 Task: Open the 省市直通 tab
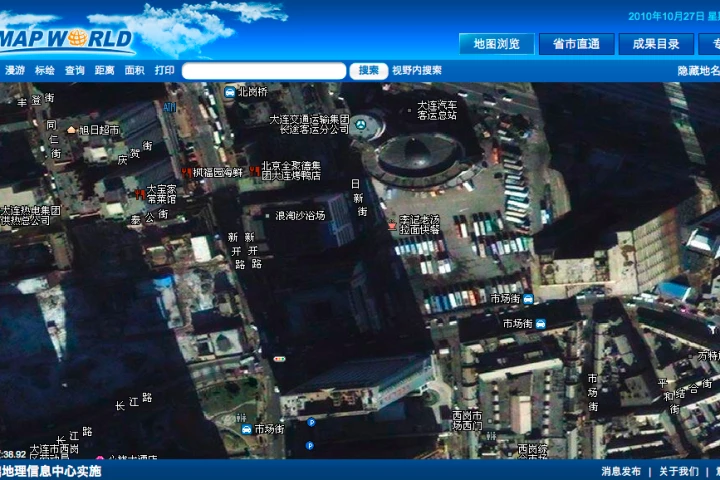pos(576,44)
